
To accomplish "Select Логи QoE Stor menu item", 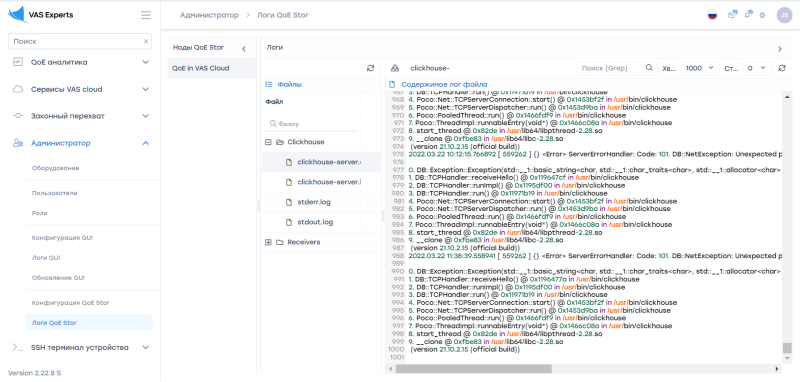I will point(89,323).
